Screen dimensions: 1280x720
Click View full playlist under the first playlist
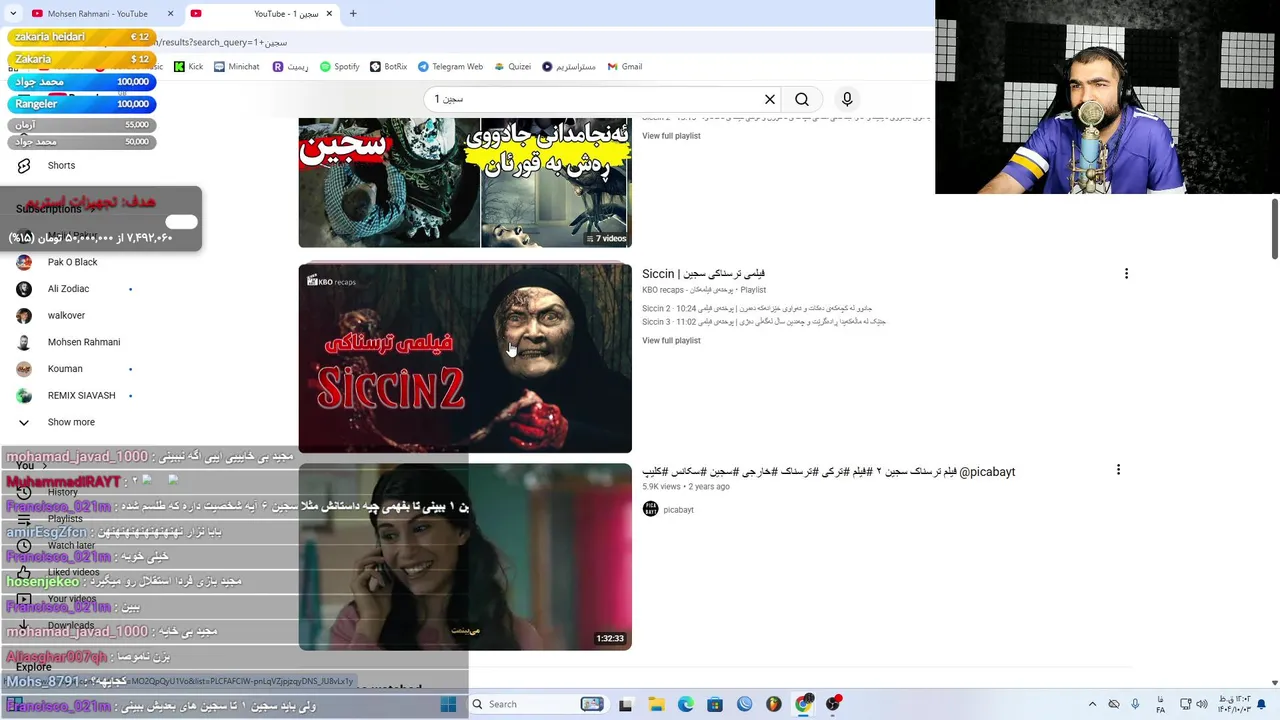[x=671, y=136]
